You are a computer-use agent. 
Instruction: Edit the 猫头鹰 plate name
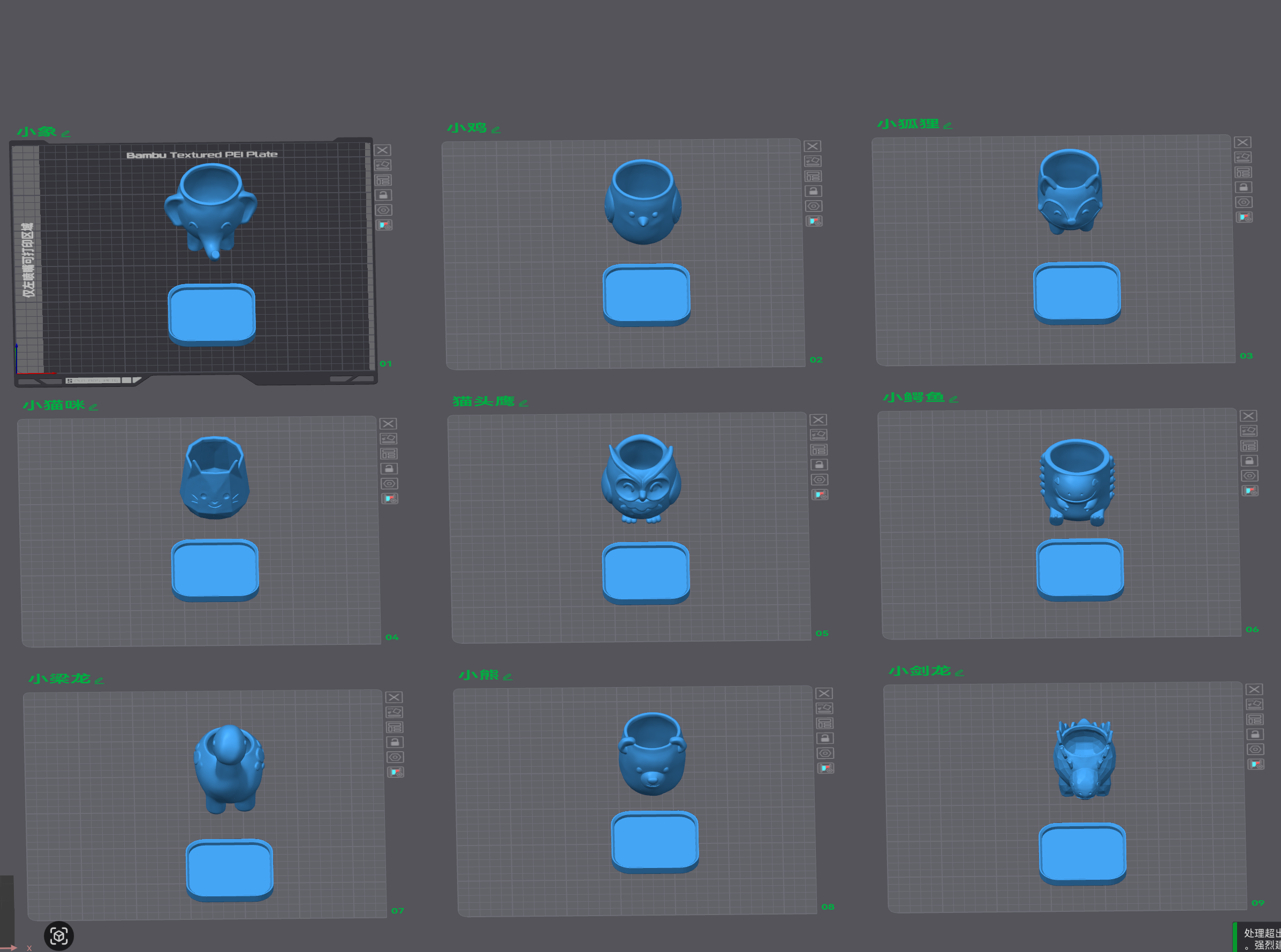click(x=523, y=403)
